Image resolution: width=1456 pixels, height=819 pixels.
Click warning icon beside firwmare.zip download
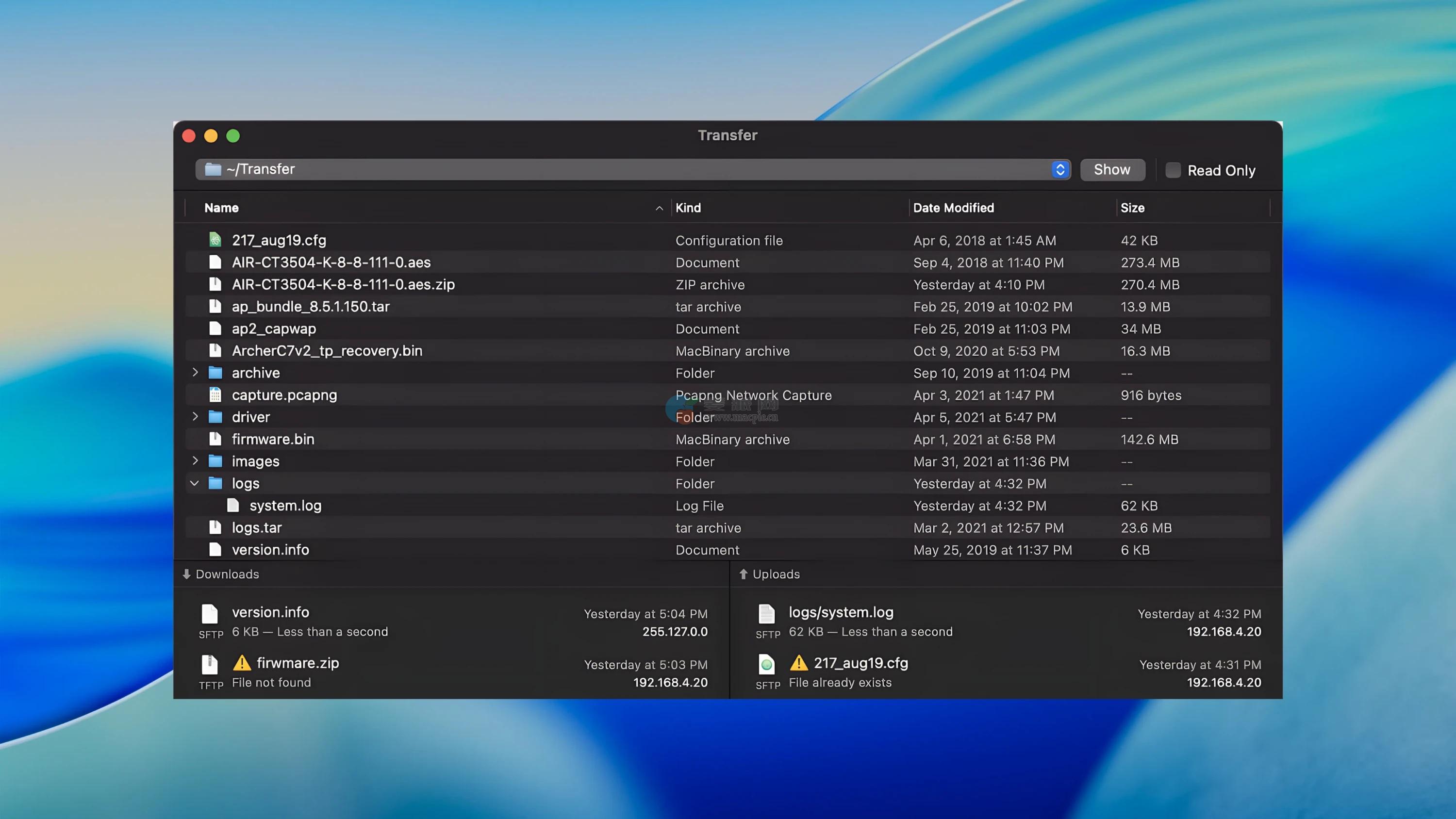click(x=242, y=663)
